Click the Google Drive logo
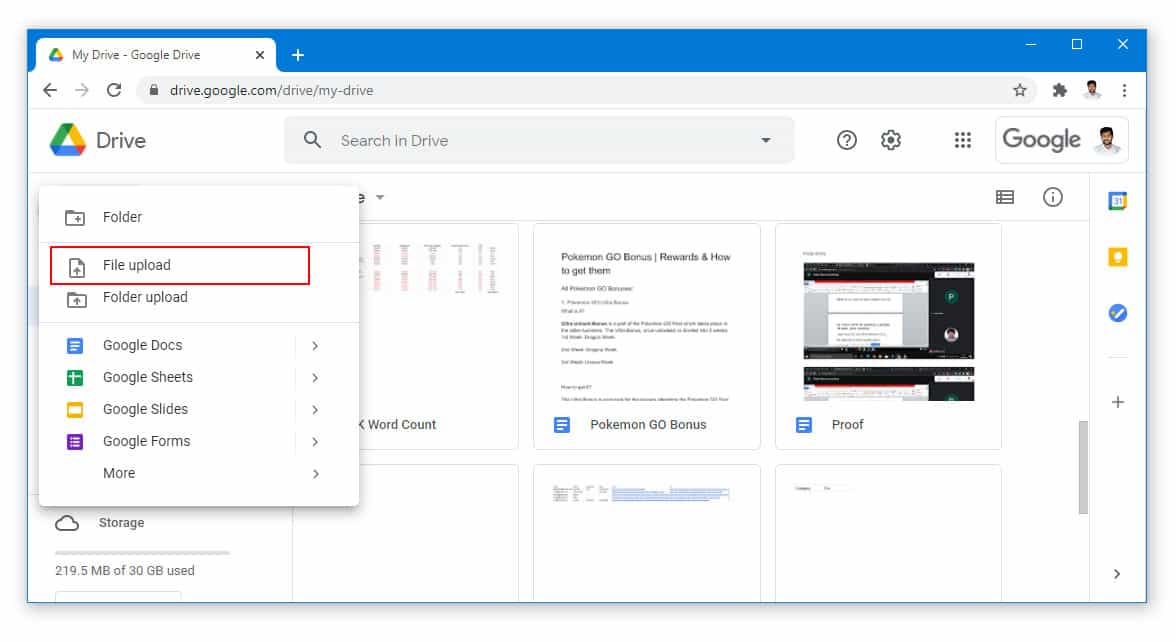Image resolution: width=1176 pixels, height=642 pixels. (x=68, y=140)
